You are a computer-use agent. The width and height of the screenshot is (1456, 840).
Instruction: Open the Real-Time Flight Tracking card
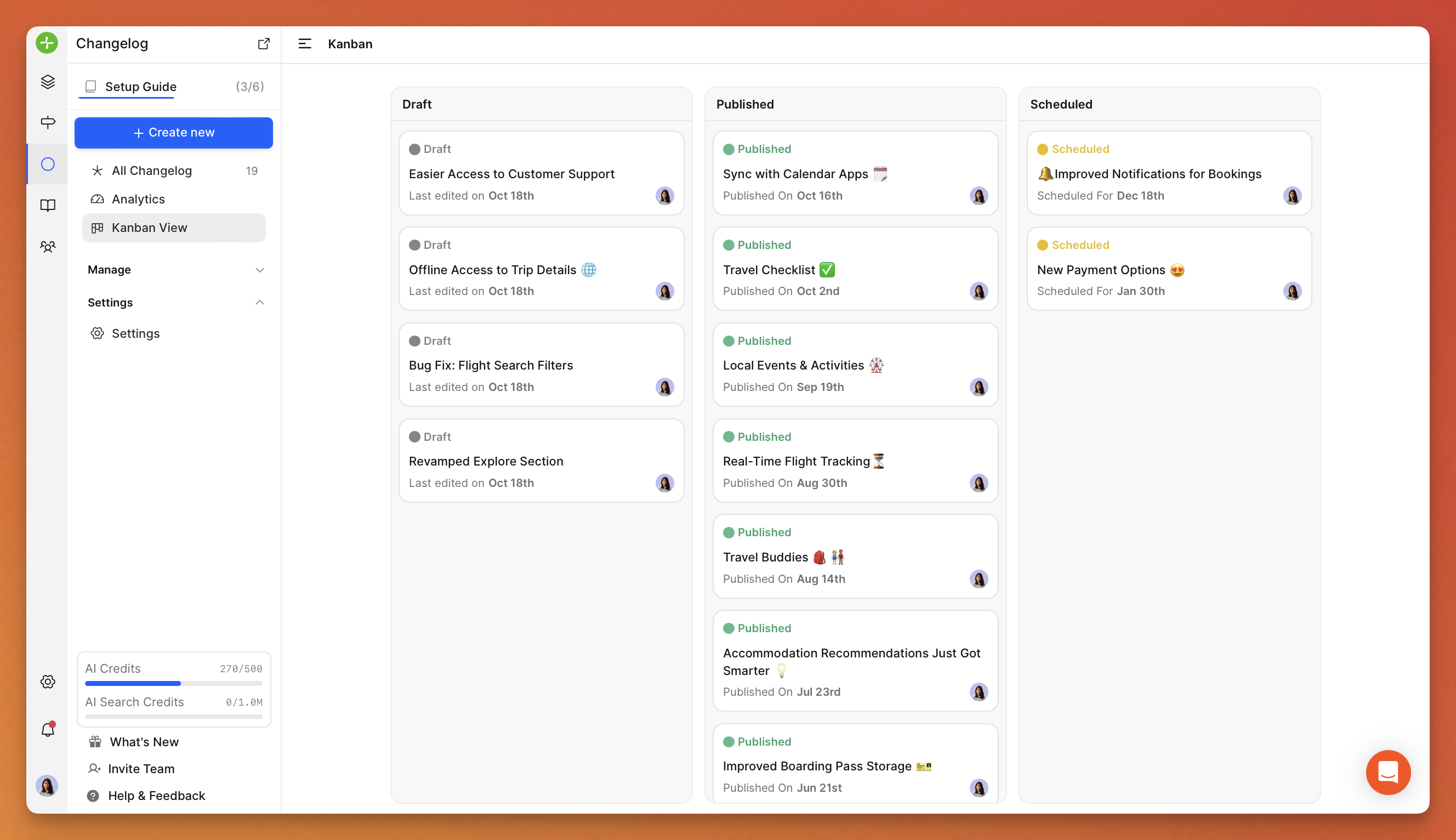point(855,461)
